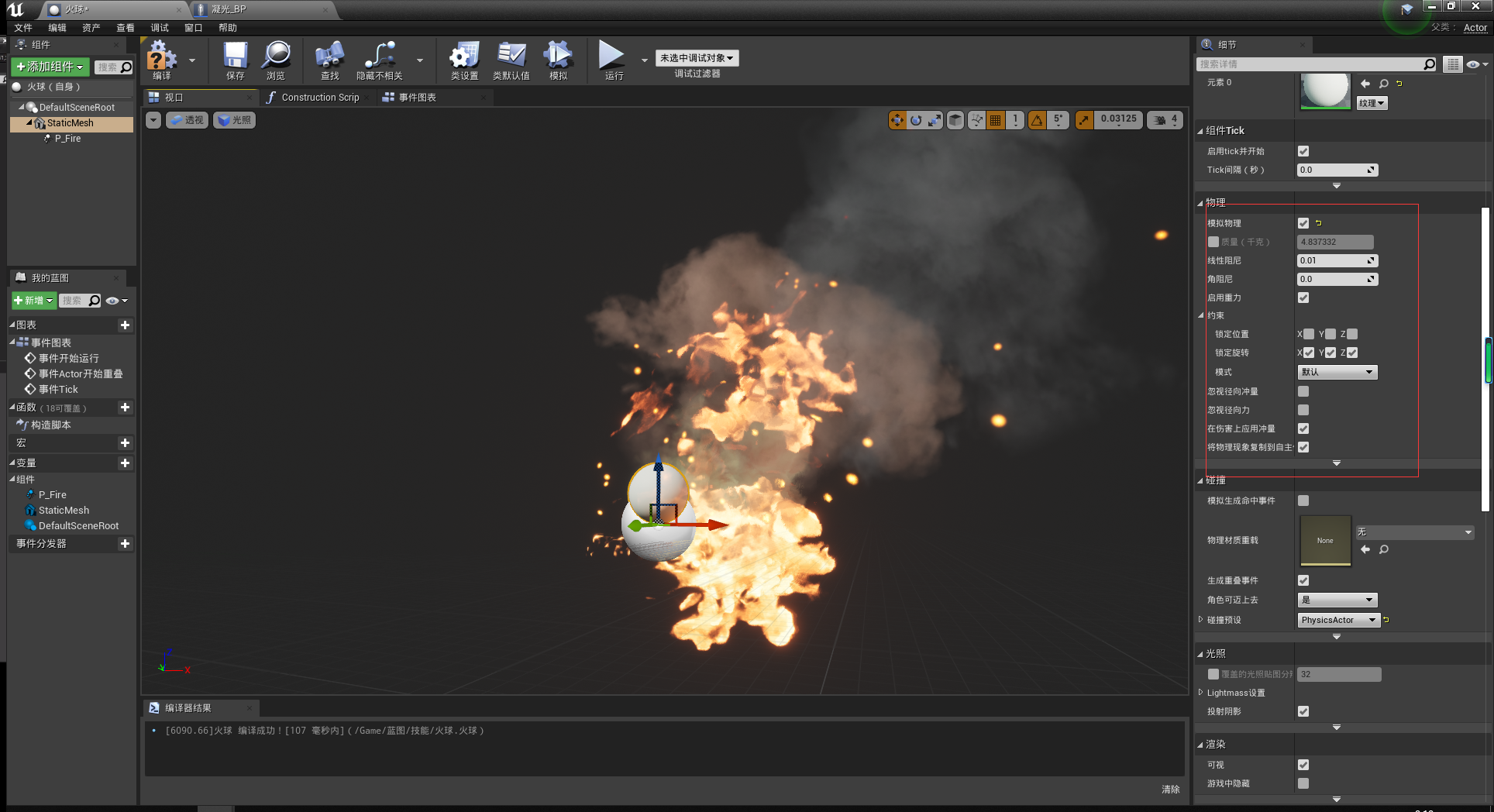The height and width of the screenshot is (812, 1494).
Task: Toggle 启用重力 checkbox
Action: pos(1303,298)
